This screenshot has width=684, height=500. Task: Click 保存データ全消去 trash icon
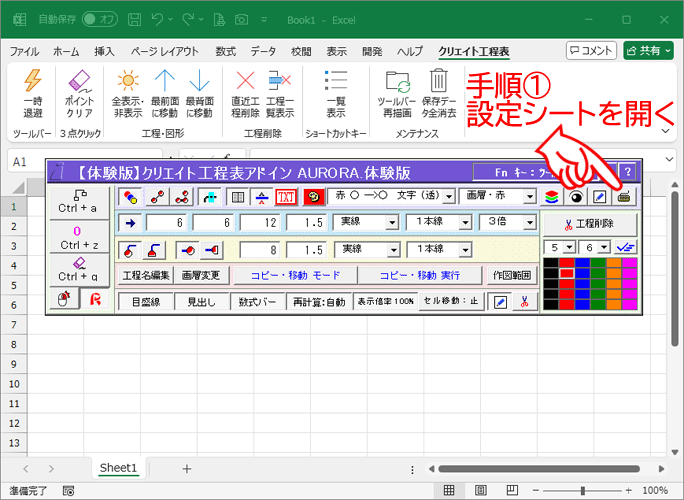438,81
